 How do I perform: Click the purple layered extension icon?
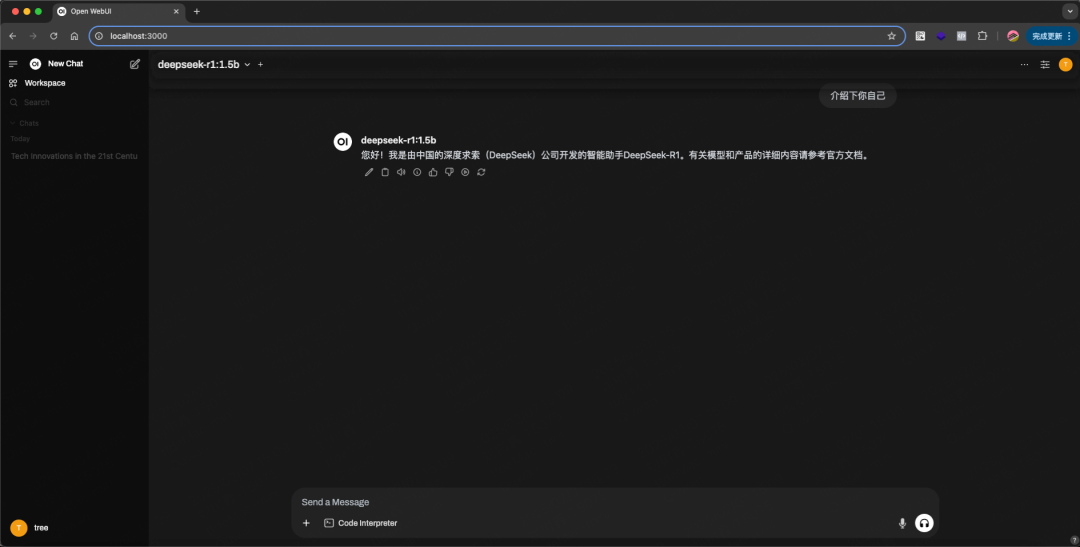941,36
